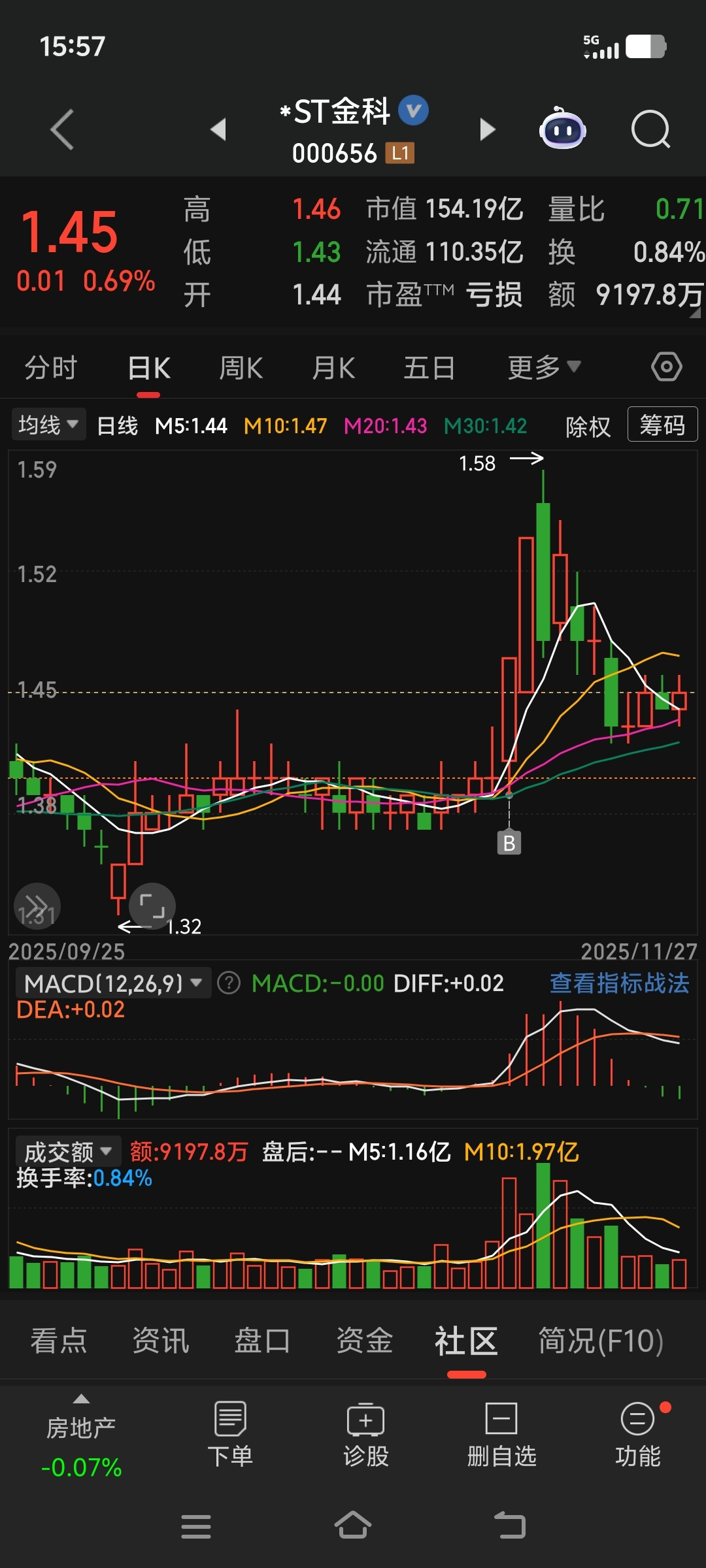Tap the M20:1.43 moving average label
Screen dimensions: 706x1568
click(385, 426)
